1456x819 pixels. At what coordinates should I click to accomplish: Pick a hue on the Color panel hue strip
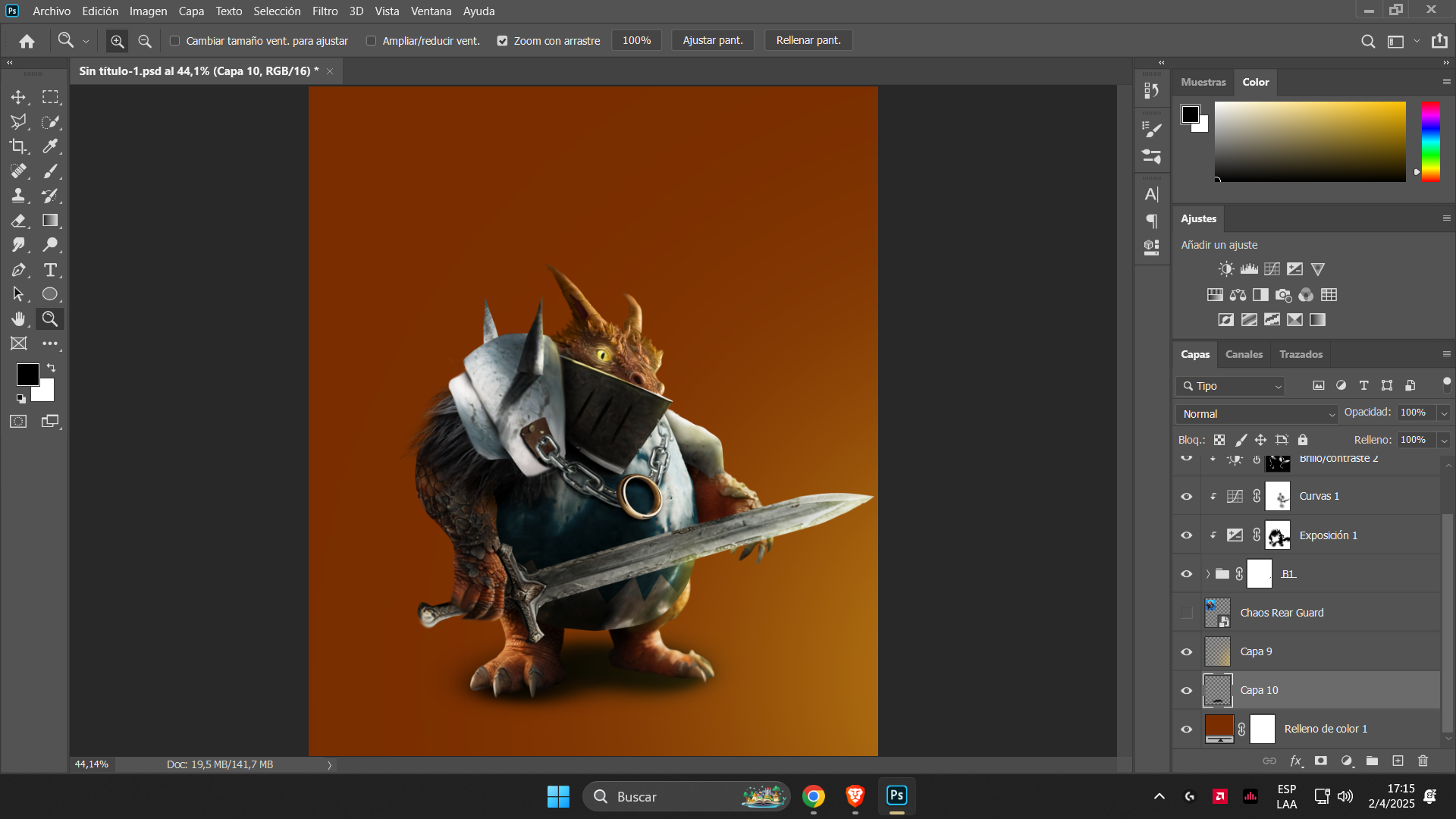[x=1430, y=142]
